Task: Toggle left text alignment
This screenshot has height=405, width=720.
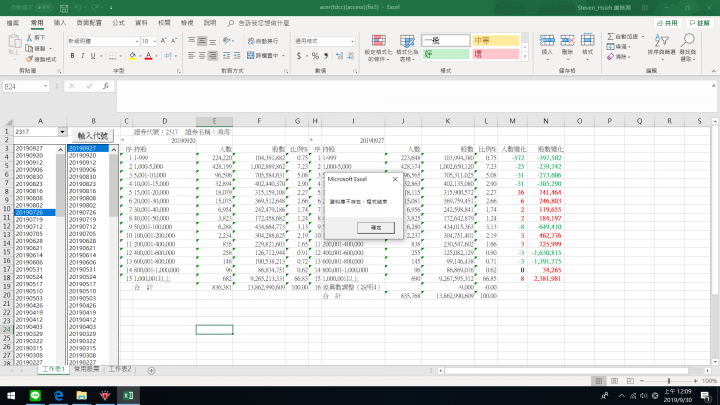Action: pos(191,56)
